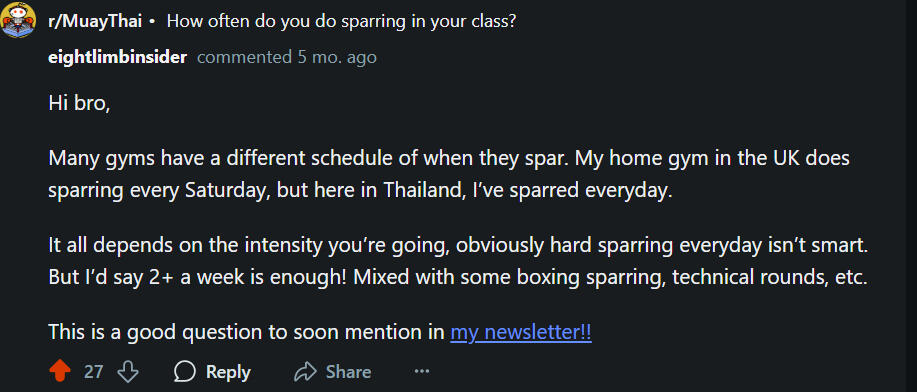Image resolution: width=917 pixels, height=392 pixels.
Task: Click the Reply text label
Action: [x=228, y=372]
